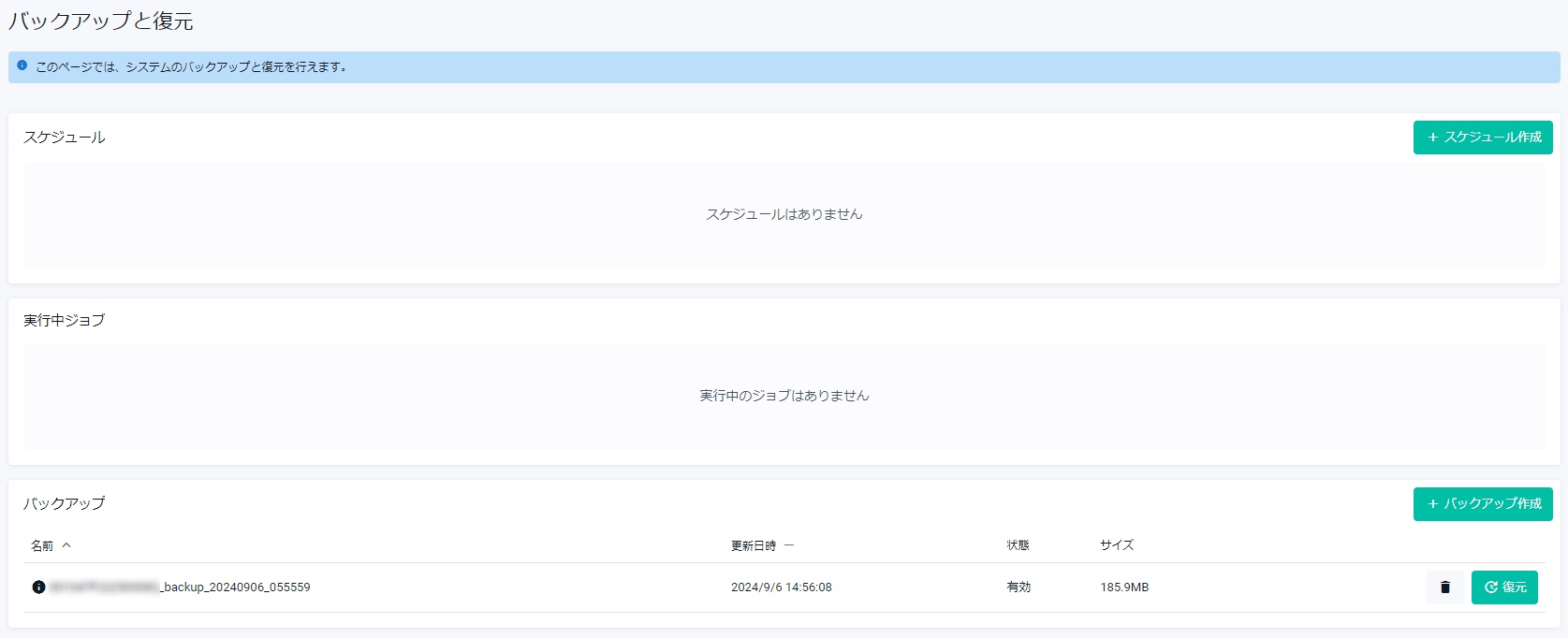Image resolution: width=1568 pixels, height=638 pixels.
Task: Delete the backup with the trash icon
Action: click(1444, 587)
